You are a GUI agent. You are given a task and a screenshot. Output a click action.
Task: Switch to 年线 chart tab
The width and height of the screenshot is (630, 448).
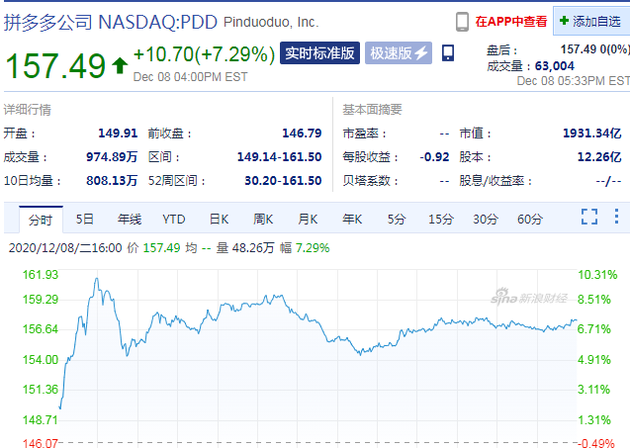pyautogui.click(x=129, y=219)
